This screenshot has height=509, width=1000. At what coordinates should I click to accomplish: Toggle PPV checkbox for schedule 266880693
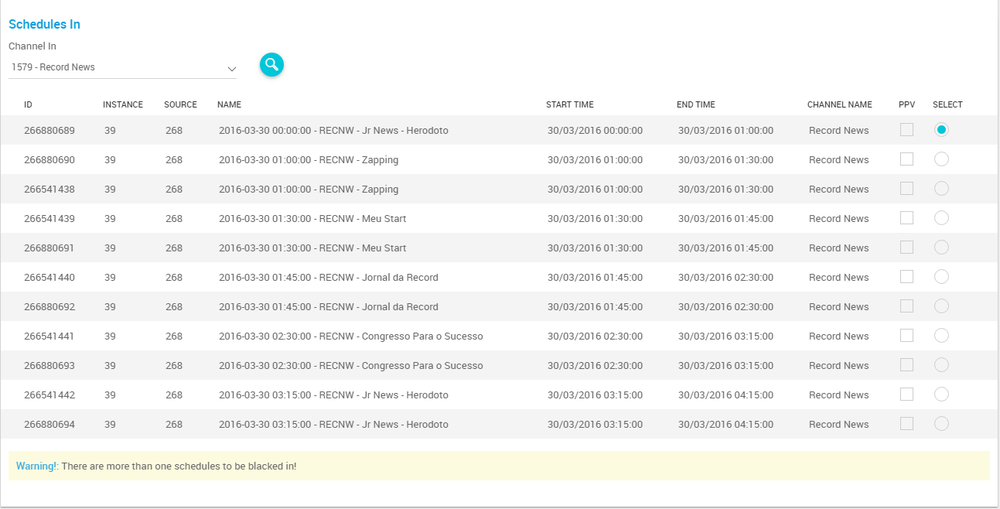point(906,365)
